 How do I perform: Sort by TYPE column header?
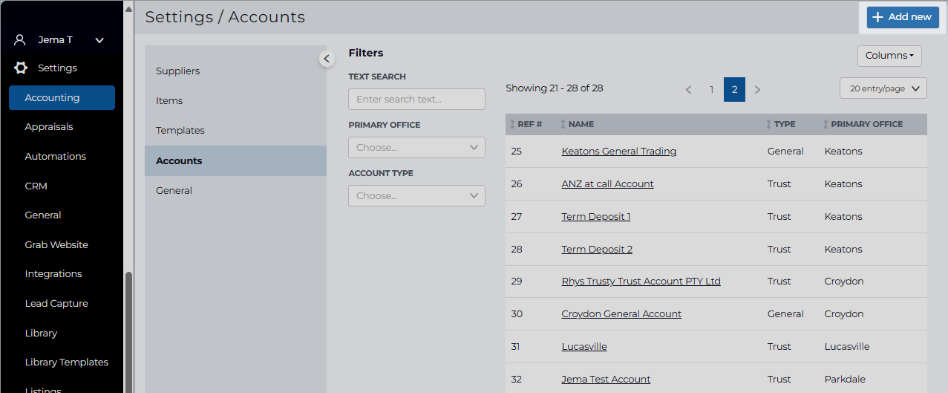pos(781,124)
